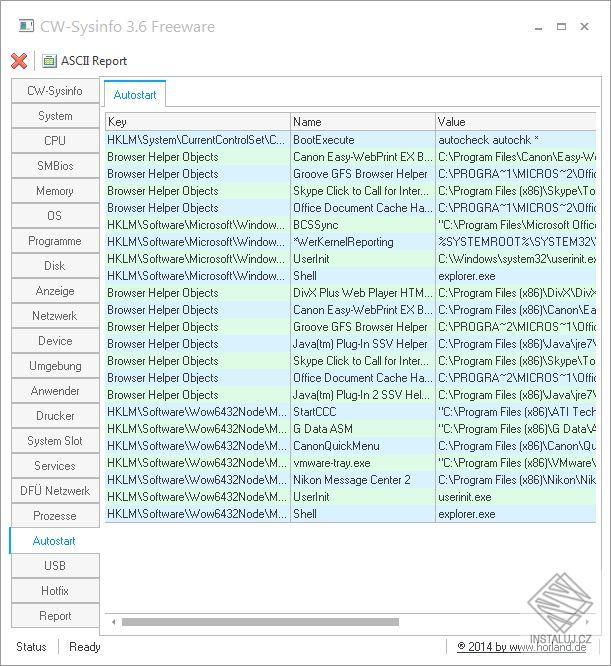Sort by the Name column header
The image size is (611, 666).
[363, 121]
